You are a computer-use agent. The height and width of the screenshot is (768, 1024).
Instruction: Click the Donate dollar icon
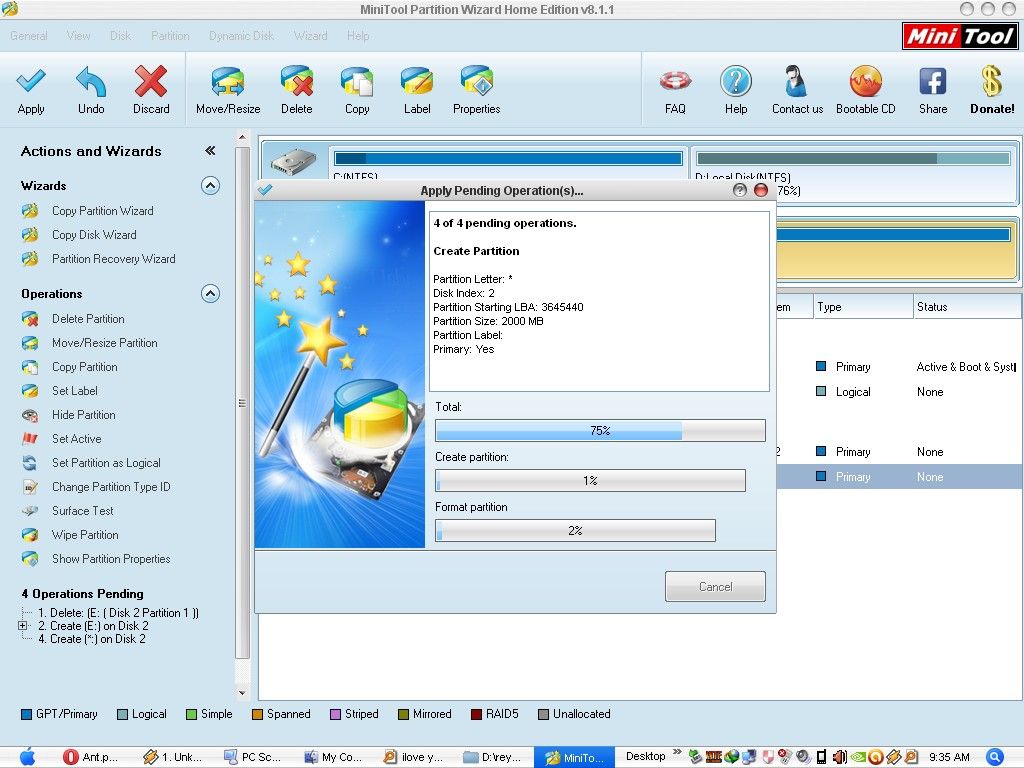pyautogui.click(x=991, y=82)
